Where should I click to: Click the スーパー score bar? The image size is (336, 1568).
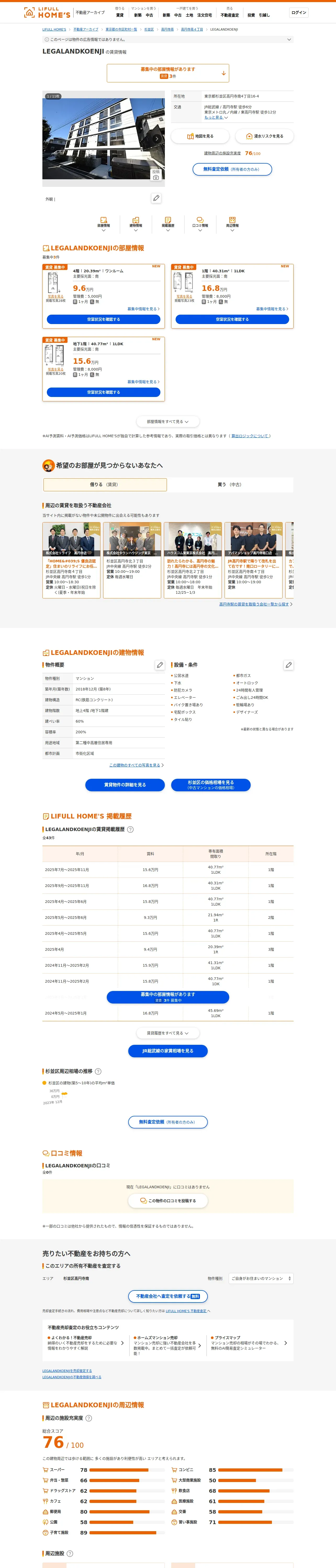(x=127, y=1469)
